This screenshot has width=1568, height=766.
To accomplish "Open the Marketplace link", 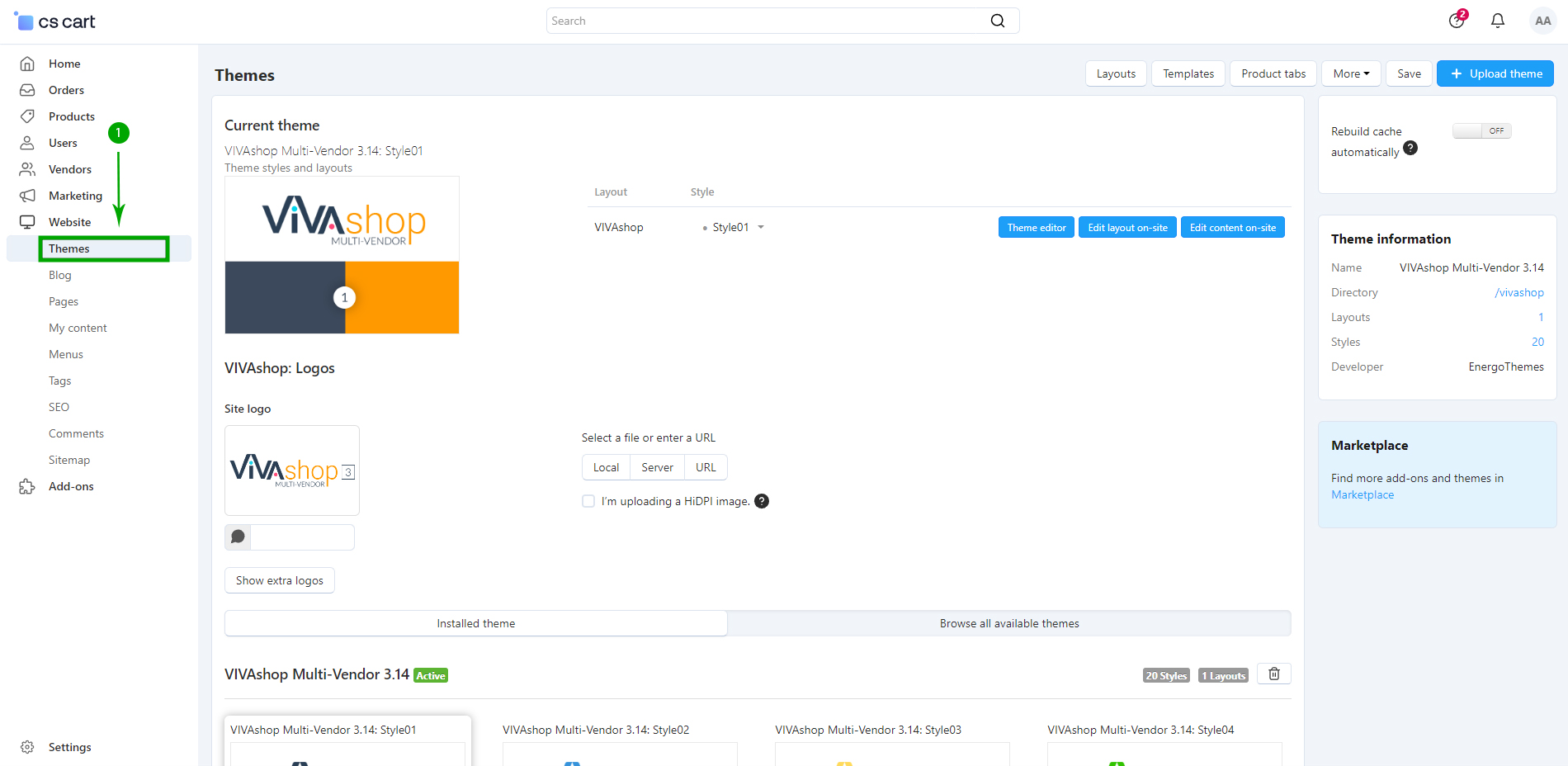I will (1362, 495).
